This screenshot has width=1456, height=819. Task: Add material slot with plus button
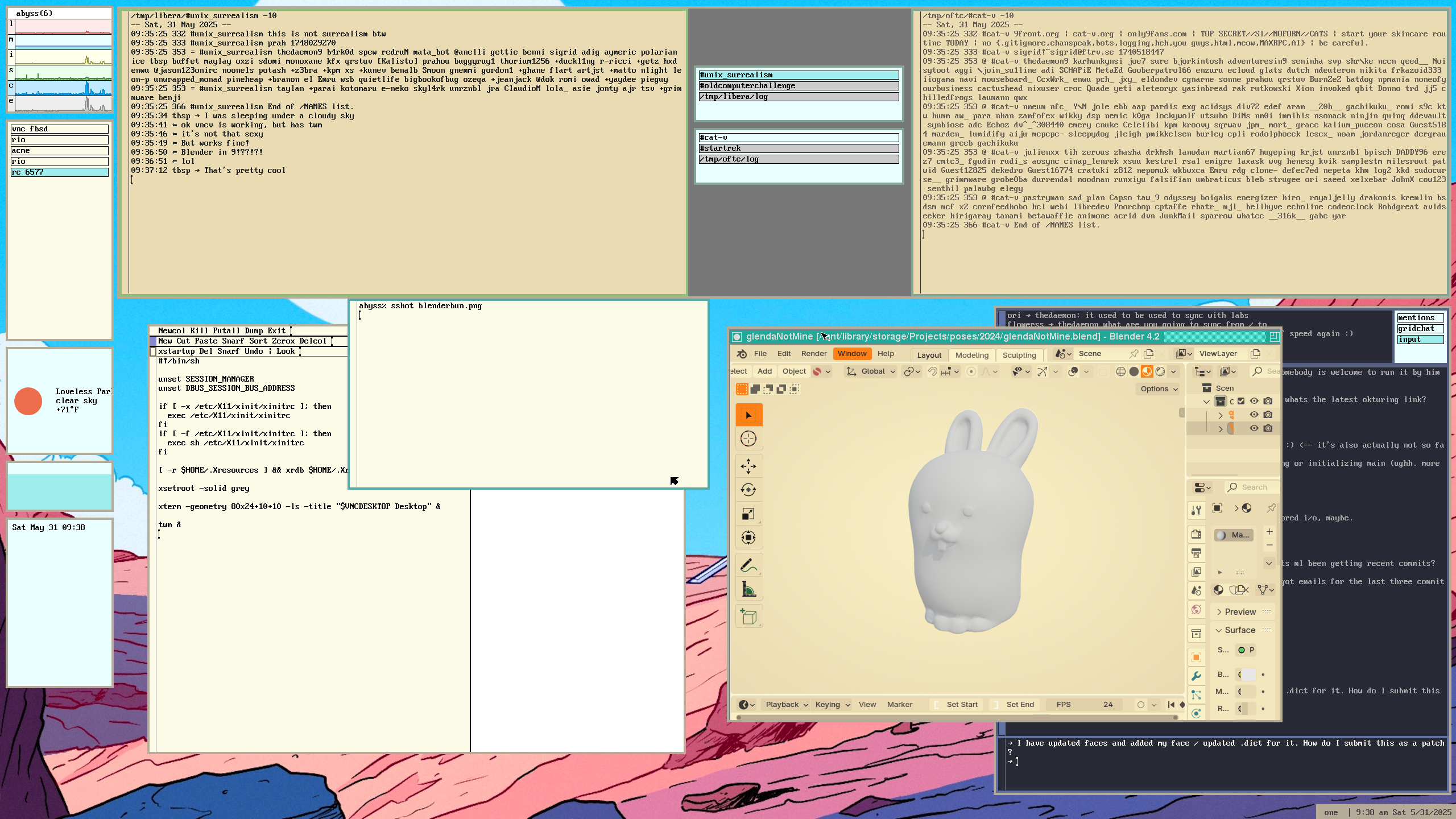[1269, 532]
